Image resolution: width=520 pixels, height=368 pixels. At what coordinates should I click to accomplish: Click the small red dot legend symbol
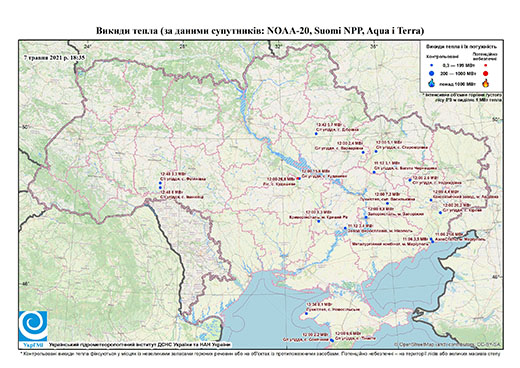pos(485,65)
